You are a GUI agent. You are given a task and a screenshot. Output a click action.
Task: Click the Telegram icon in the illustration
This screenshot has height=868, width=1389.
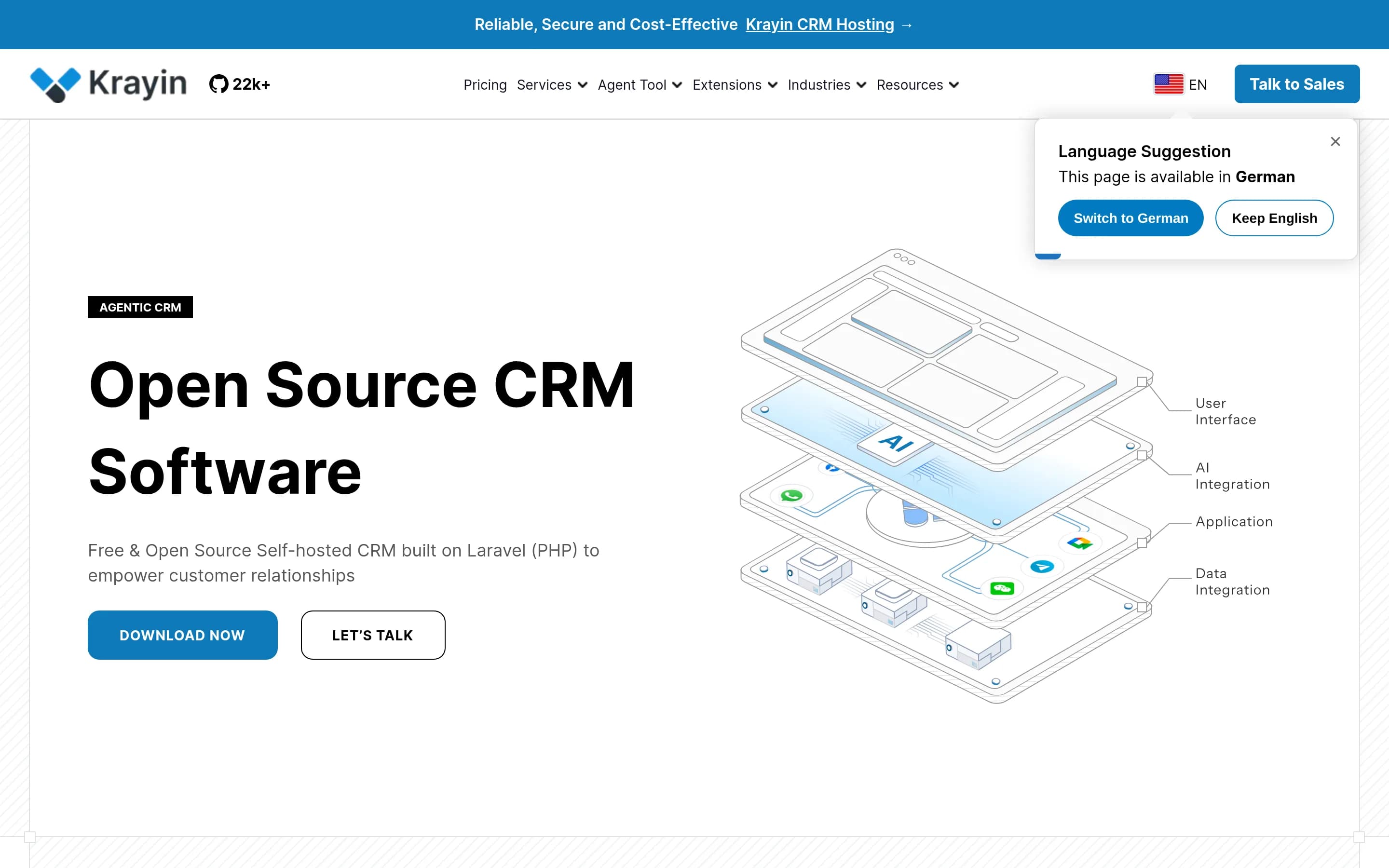point(1042,567)
